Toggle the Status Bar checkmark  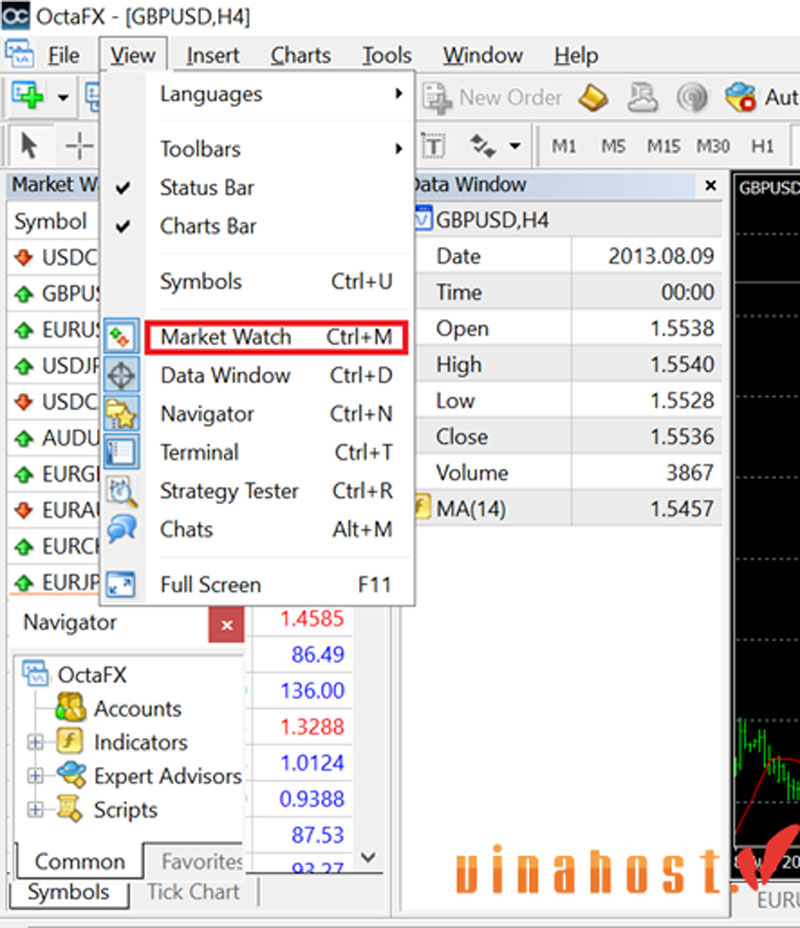click(123, 188)
